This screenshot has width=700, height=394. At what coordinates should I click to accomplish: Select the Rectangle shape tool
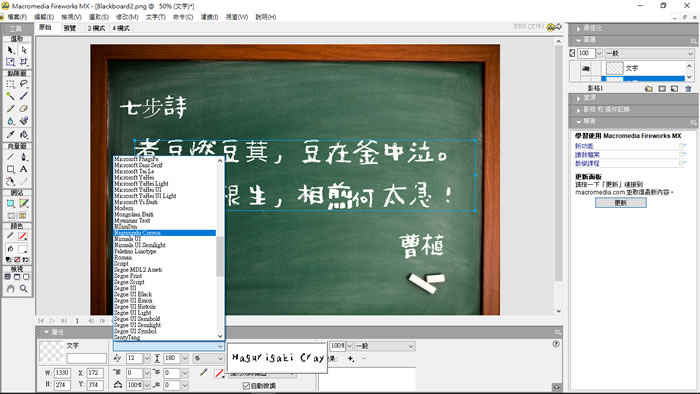click(x=10, y=169)
